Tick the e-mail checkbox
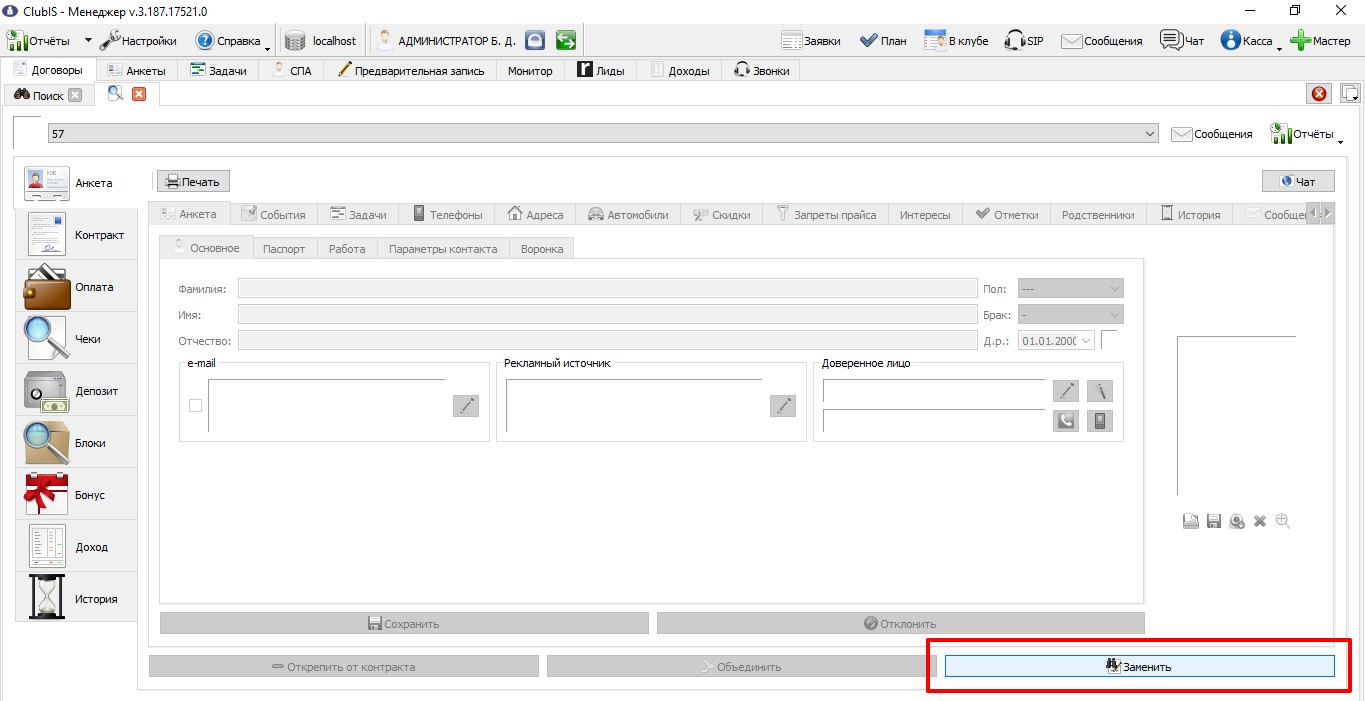1365x701 pixels. 195,405
